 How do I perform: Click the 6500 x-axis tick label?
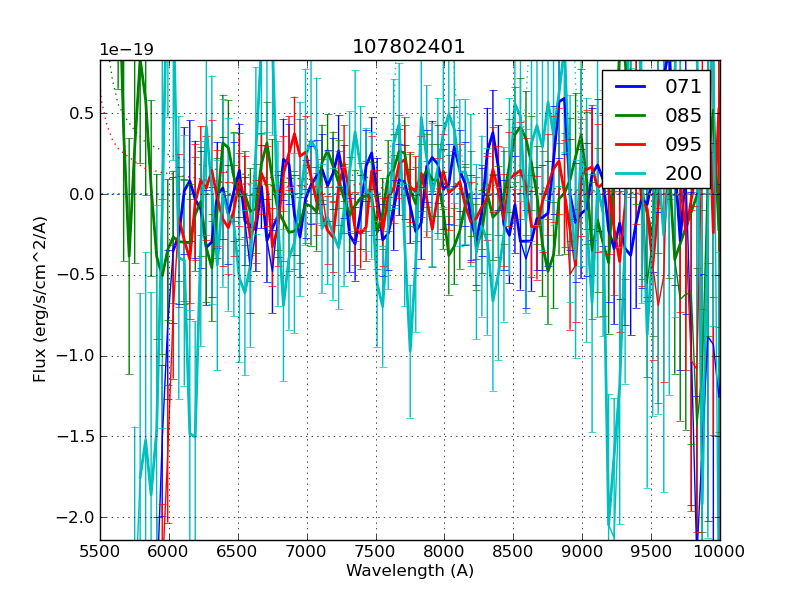tap(238, 551)
